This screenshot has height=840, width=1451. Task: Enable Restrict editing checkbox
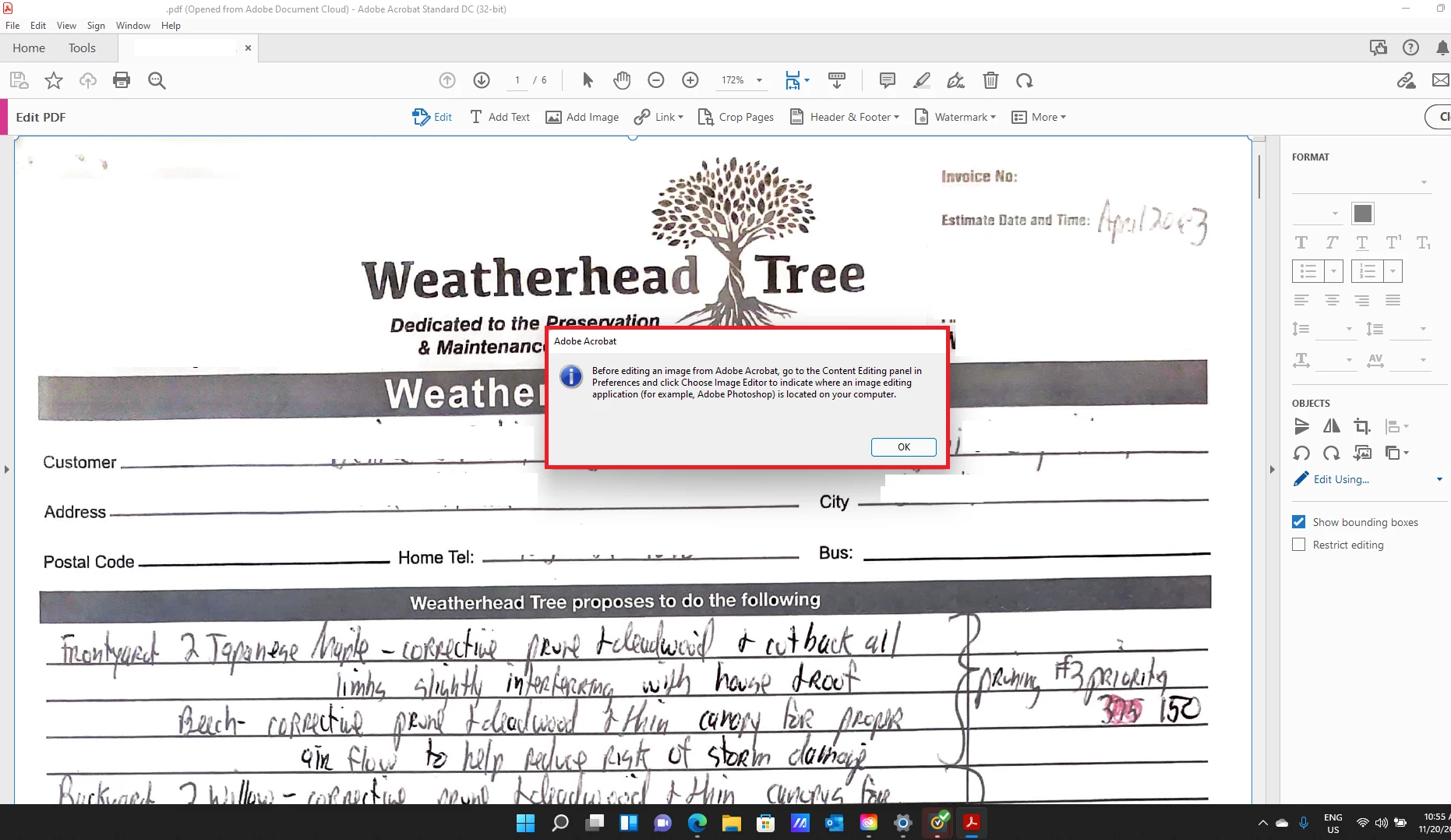pyautogui.click(x=1298, y=545)
